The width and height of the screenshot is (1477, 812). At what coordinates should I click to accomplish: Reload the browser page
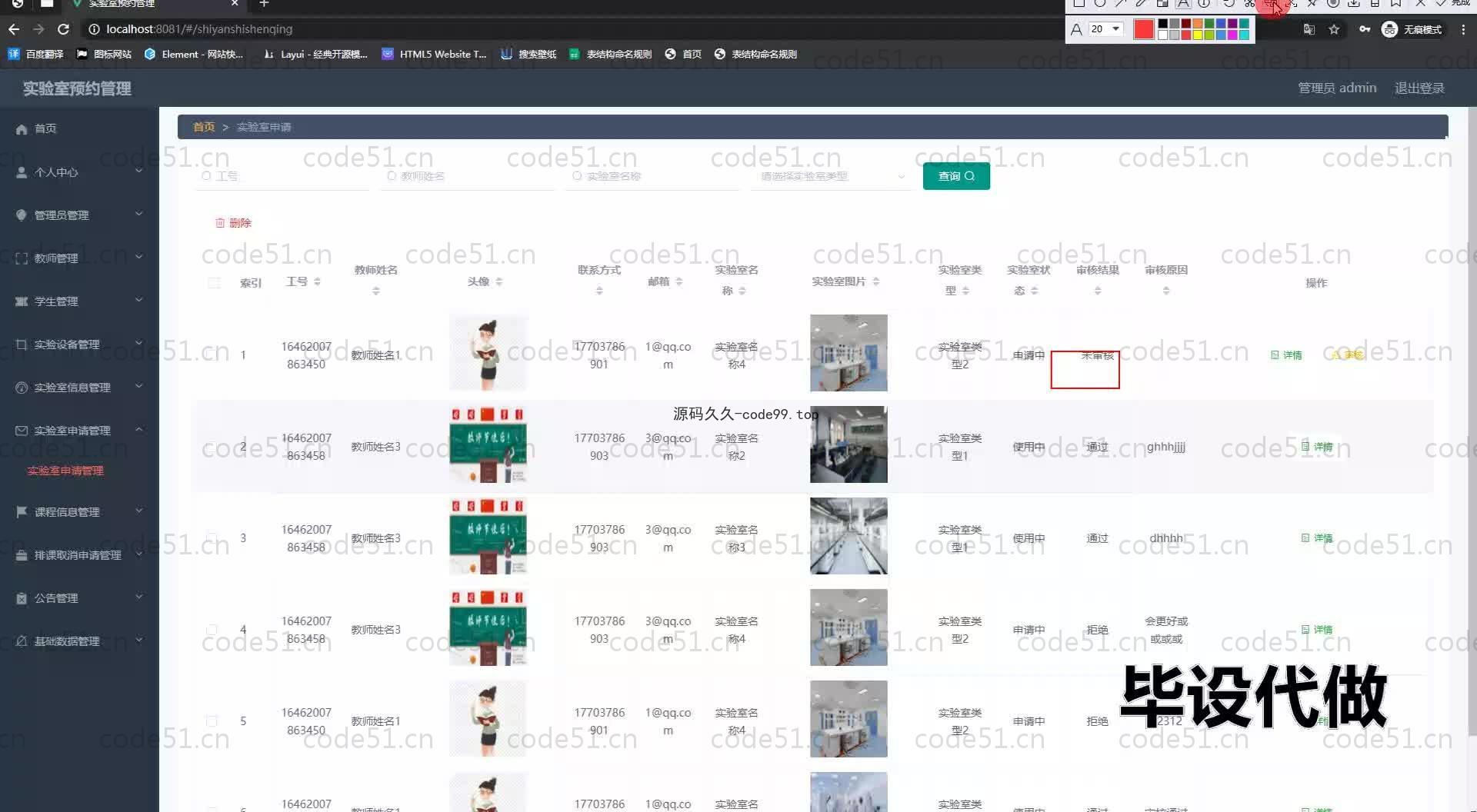tap(63, 29)
